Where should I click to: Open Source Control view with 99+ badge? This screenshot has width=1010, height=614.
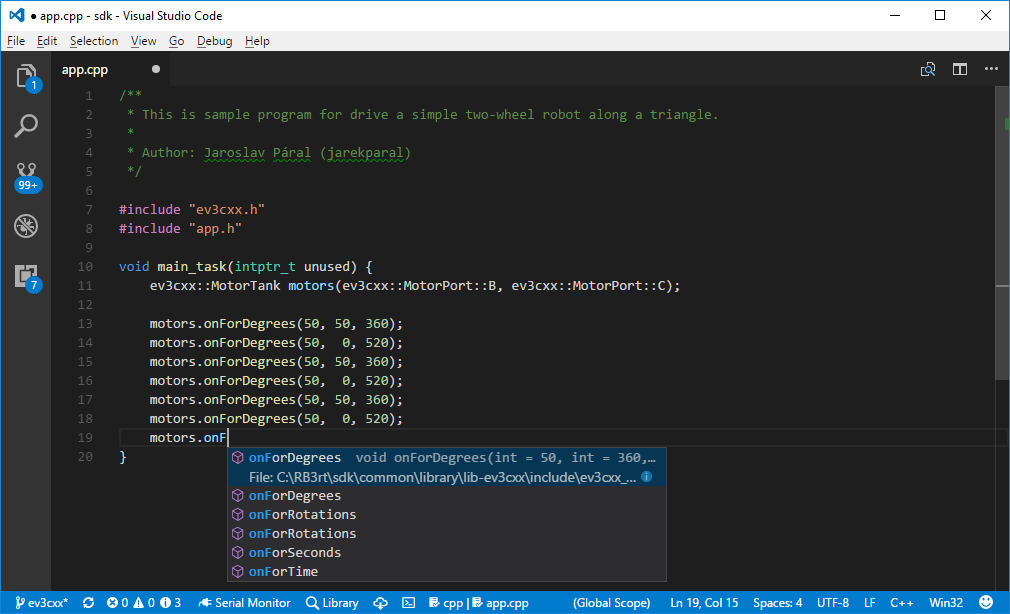pyautogui.click(x=26, y=176)
